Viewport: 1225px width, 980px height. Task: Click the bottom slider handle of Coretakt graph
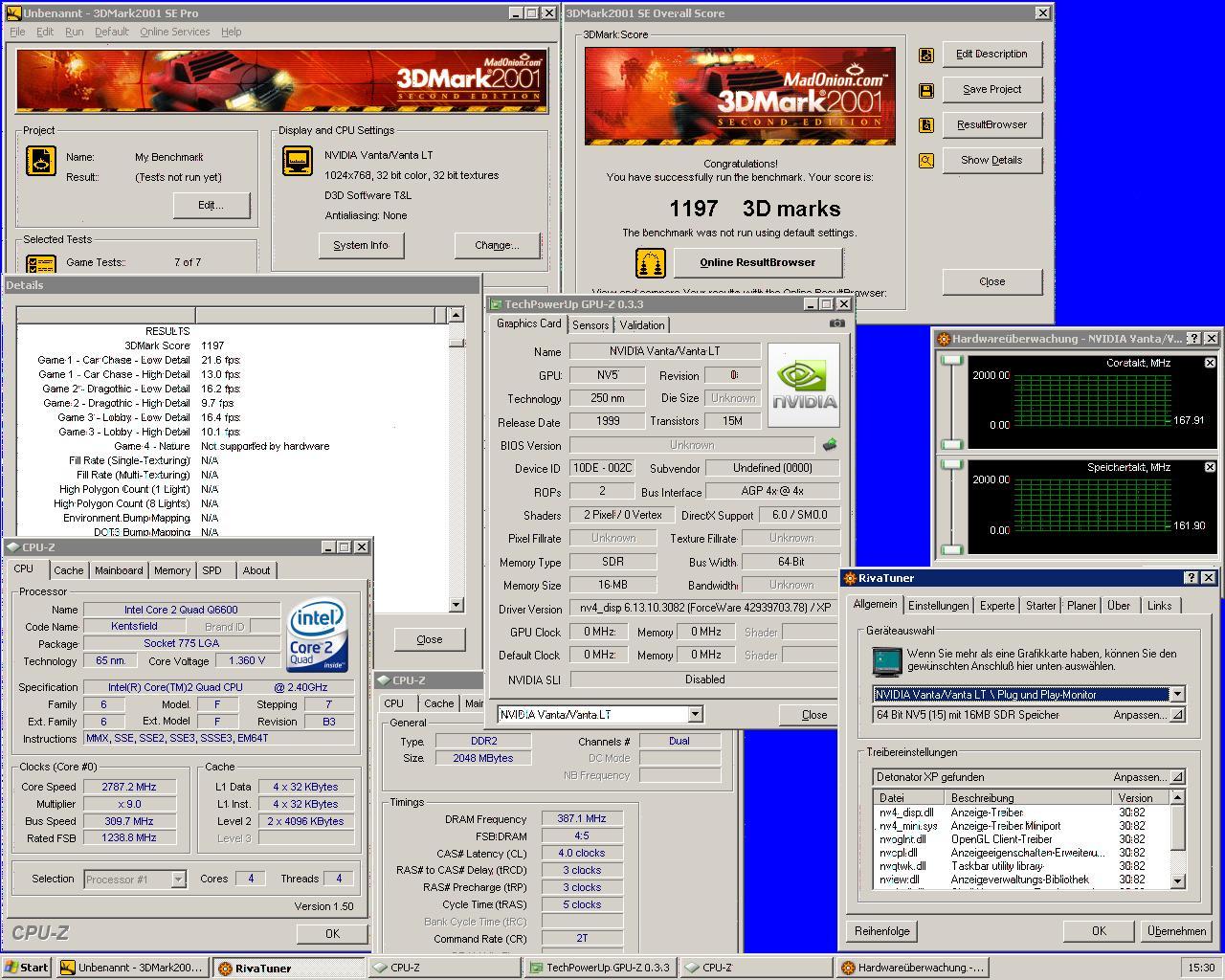pos(951,444)
